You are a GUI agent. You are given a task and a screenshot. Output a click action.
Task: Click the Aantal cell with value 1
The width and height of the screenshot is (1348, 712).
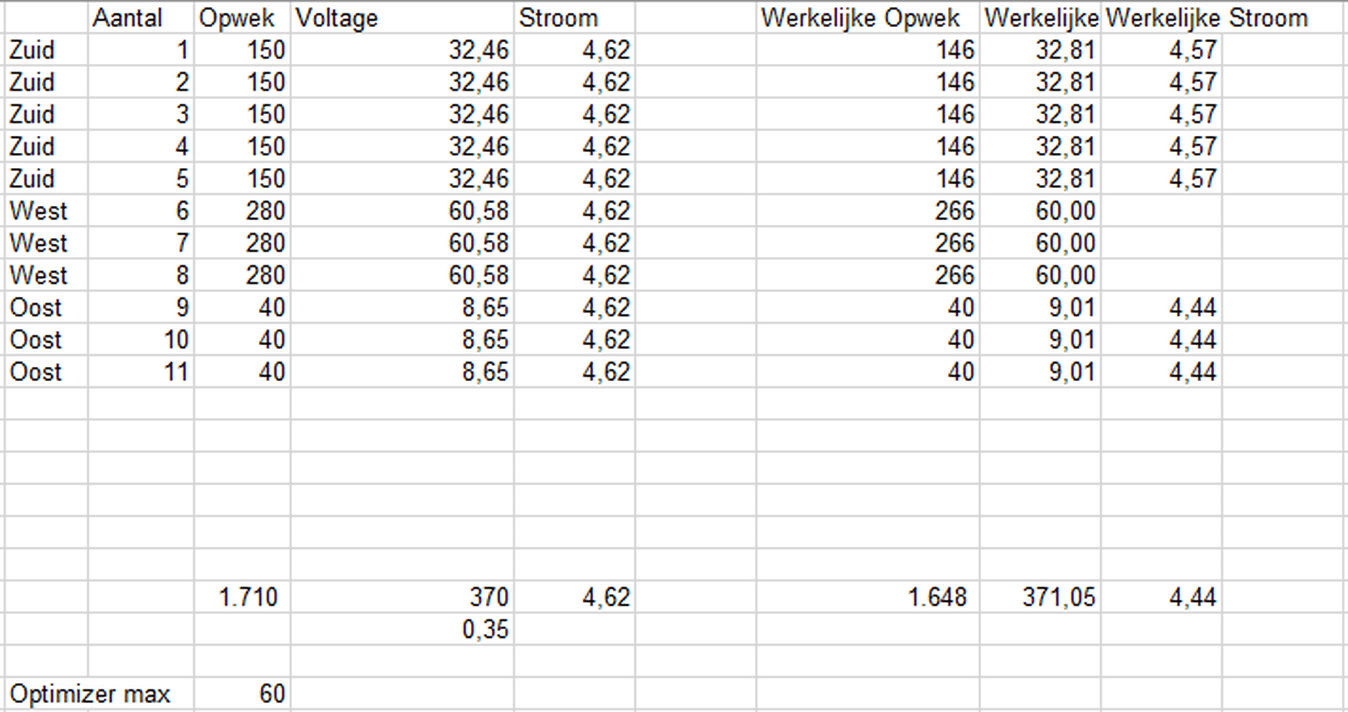141,50
